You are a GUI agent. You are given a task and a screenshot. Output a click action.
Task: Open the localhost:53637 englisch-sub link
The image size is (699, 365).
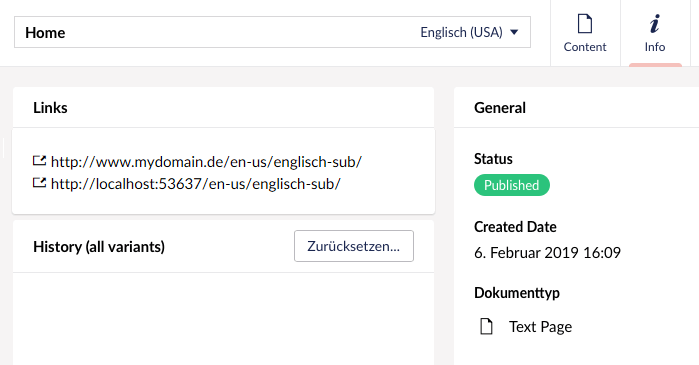coord(196,184)
